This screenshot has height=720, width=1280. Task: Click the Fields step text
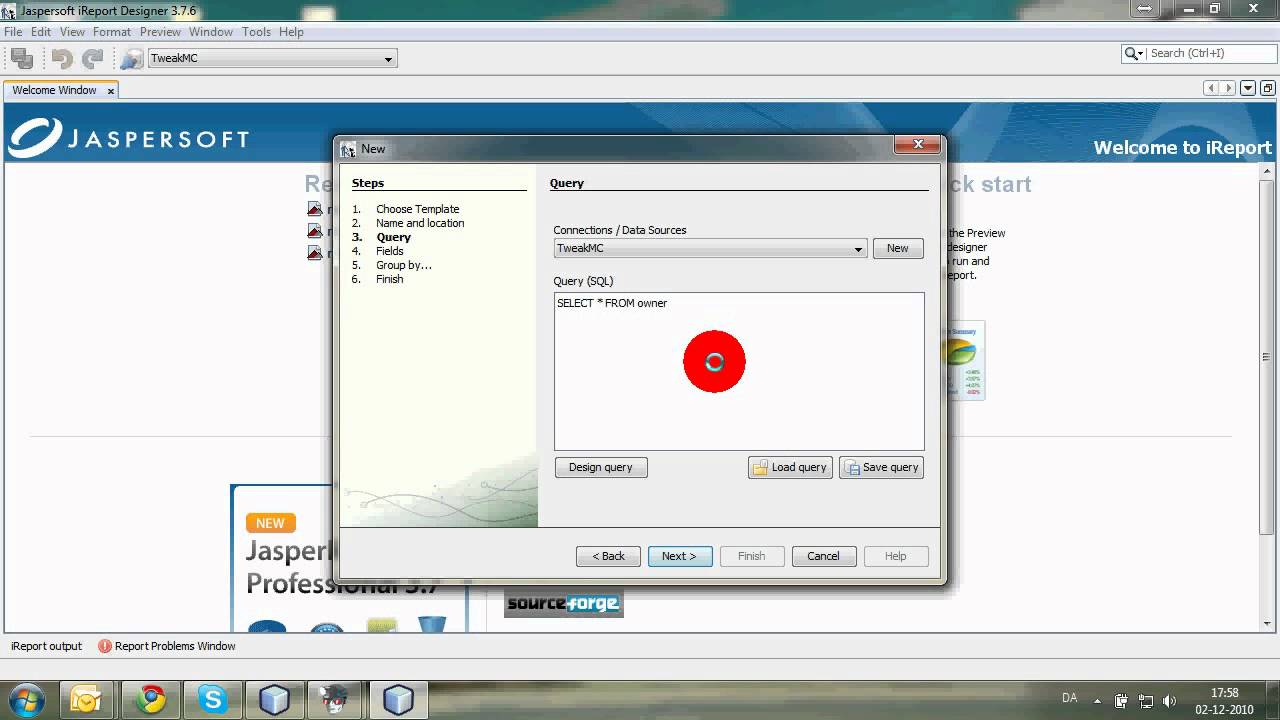click(x=390, y=251)
